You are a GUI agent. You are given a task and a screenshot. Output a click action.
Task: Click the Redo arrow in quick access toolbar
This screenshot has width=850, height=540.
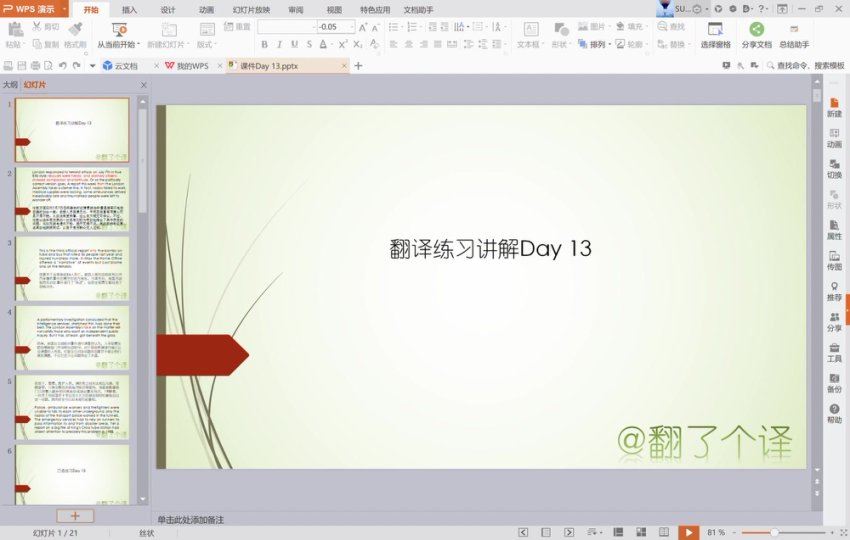click(x=76, y=66)
